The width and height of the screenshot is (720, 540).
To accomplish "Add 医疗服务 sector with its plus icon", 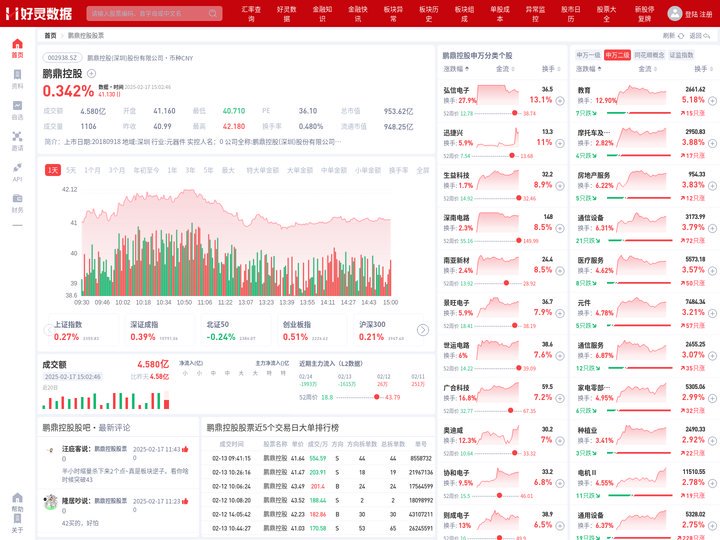I will (x=712, y=270).
